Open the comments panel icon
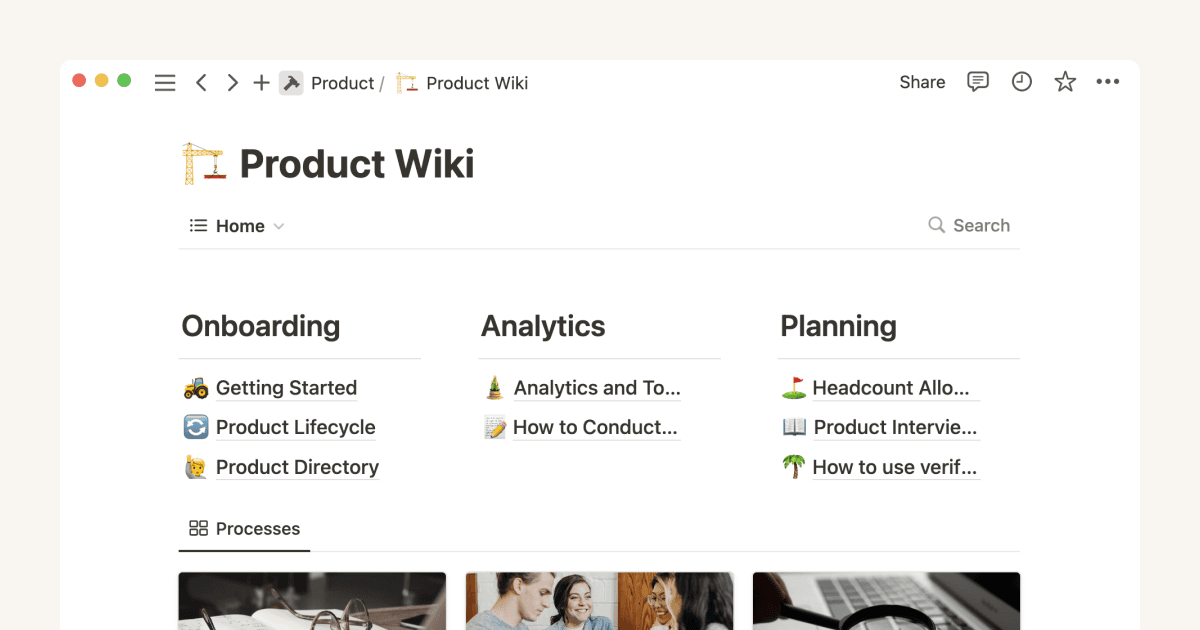Screen dimensions: 1200x630 click(978, 82)
